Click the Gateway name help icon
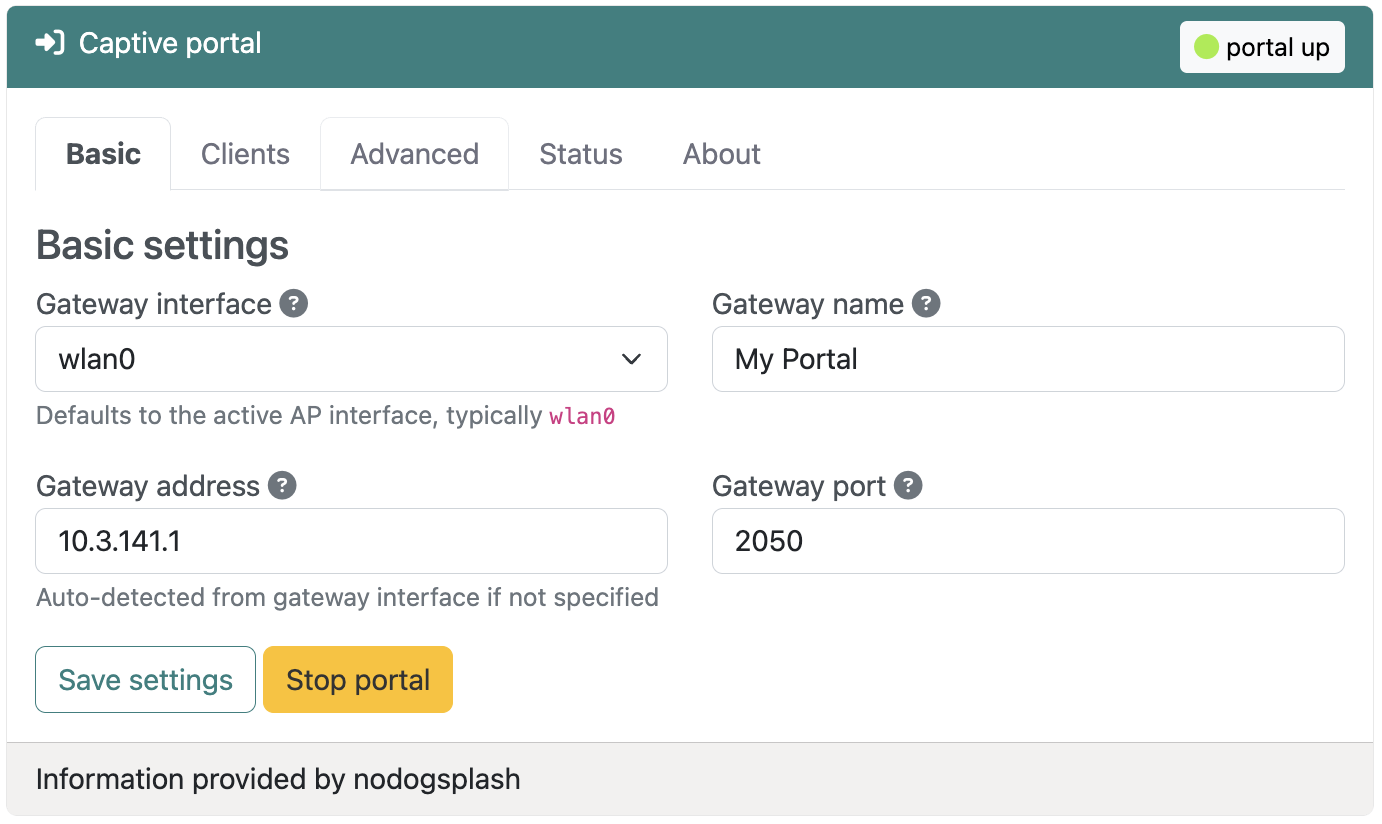1382x824 pixels. (x=926, y=304)
